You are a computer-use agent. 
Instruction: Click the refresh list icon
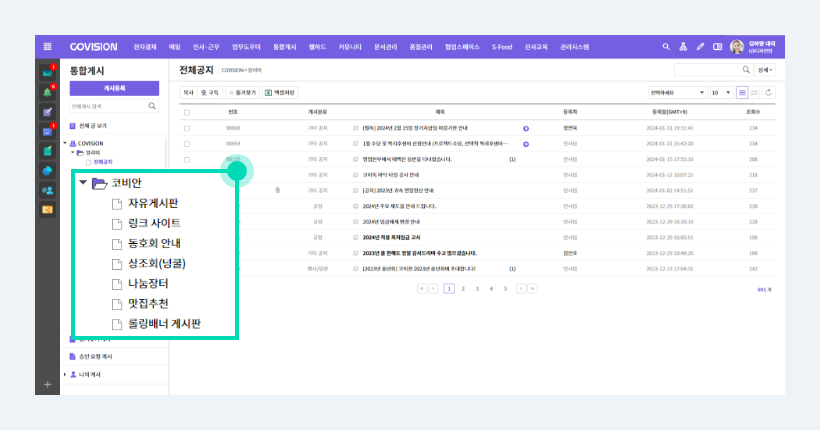[x=768, y=93]
